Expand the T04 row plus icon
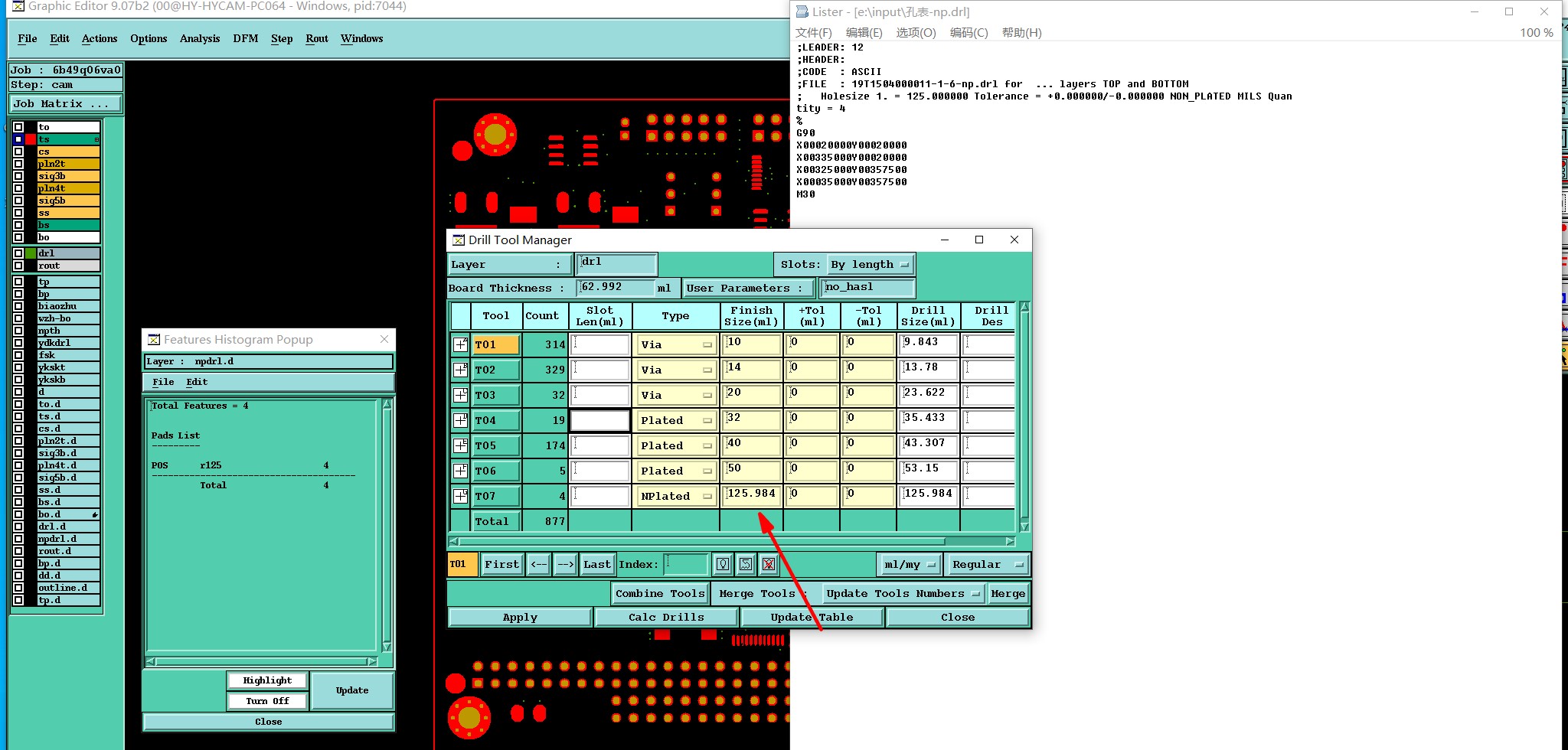This screenshot has height=750, width=1568. 460,420
